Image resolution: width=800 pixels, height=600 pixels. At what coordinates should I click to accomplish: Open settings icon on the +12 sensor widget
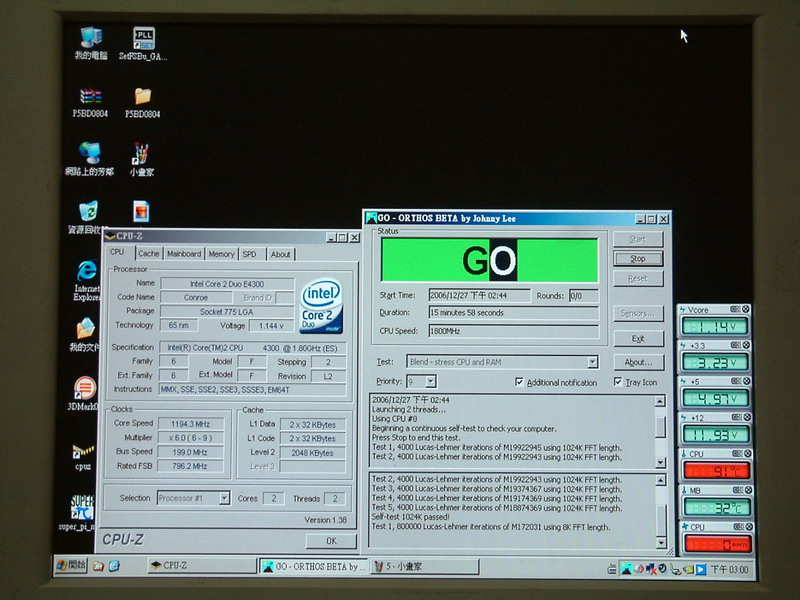(736, 417)
